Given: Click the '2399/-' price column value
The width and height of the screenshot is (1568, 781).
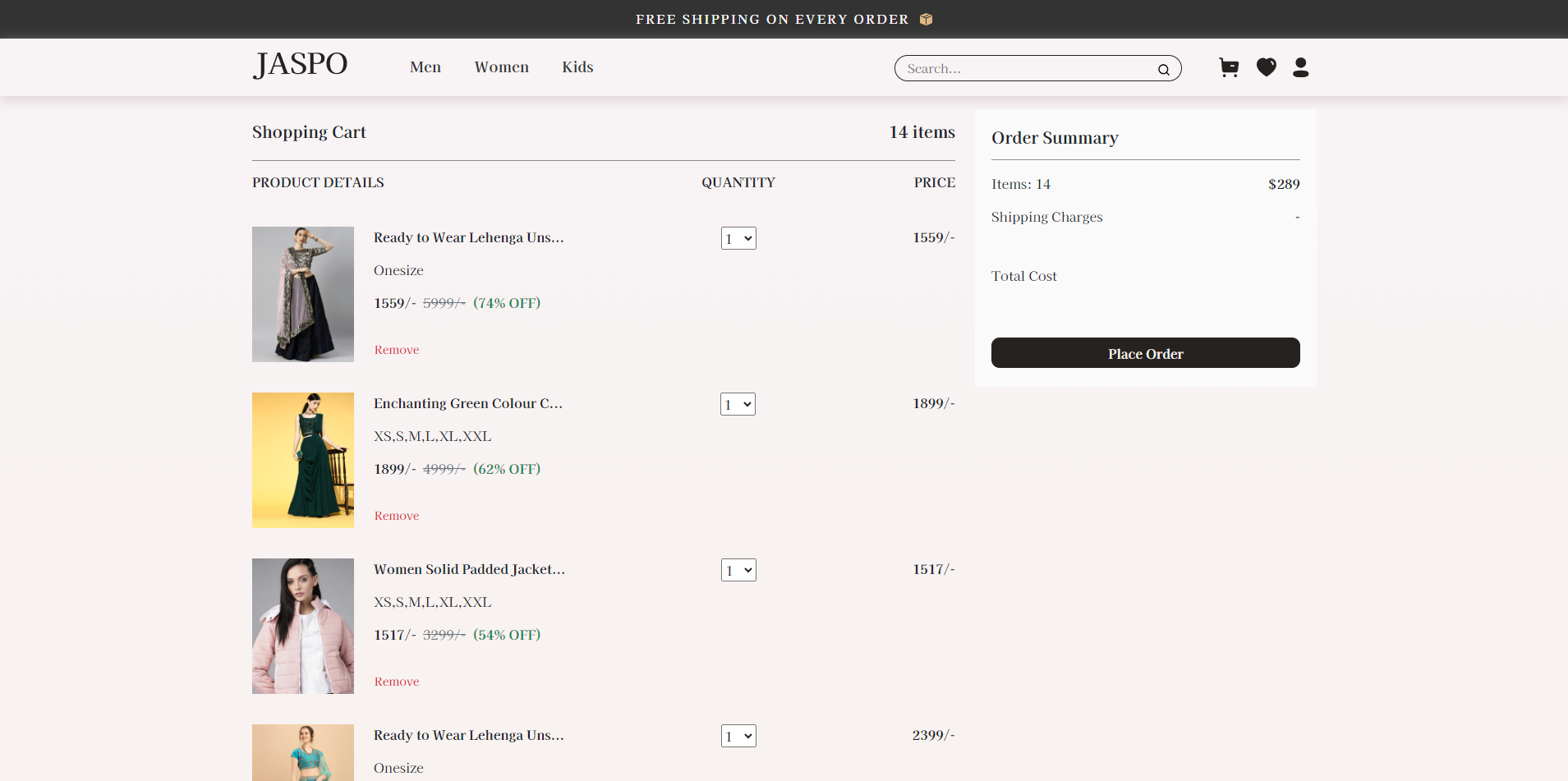Looking at the screenshot, I should [933, 735].
